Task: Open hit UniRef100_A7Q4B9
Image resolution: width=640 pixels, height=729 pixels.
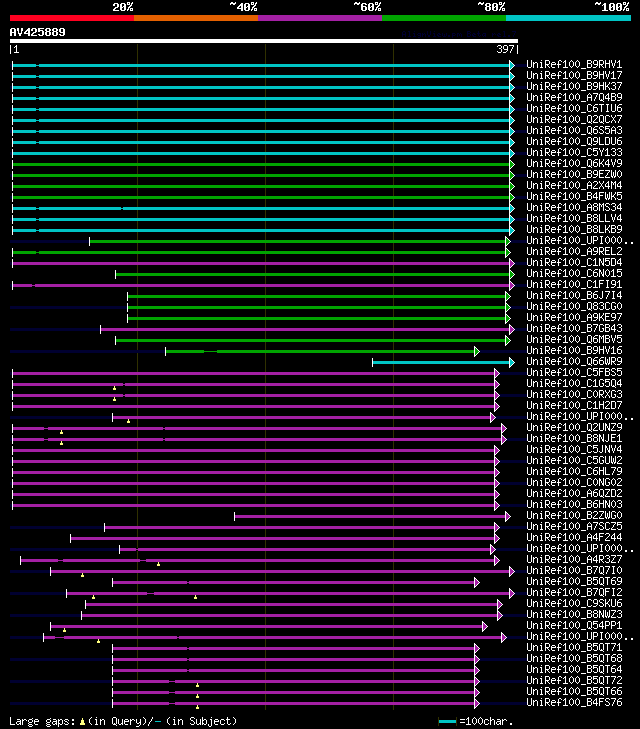Action: [574, 97]
